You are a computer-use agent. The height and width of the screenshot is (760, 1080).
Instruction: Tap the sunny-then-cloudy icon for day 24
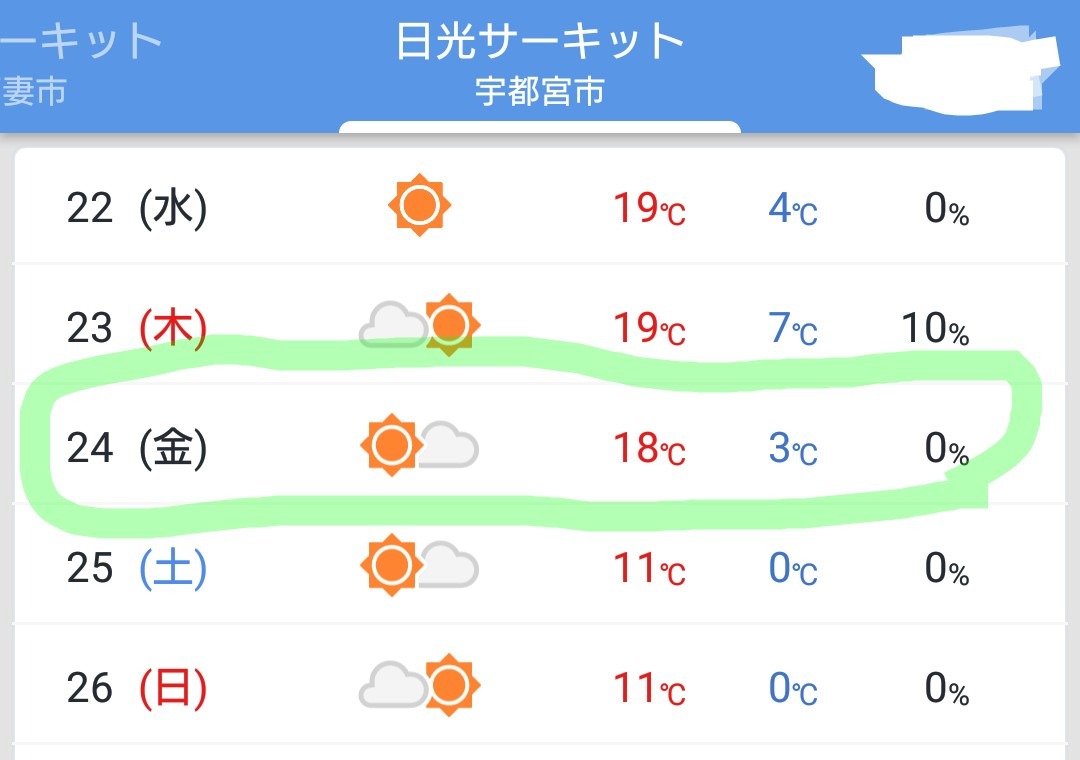[x=419, y=445]
